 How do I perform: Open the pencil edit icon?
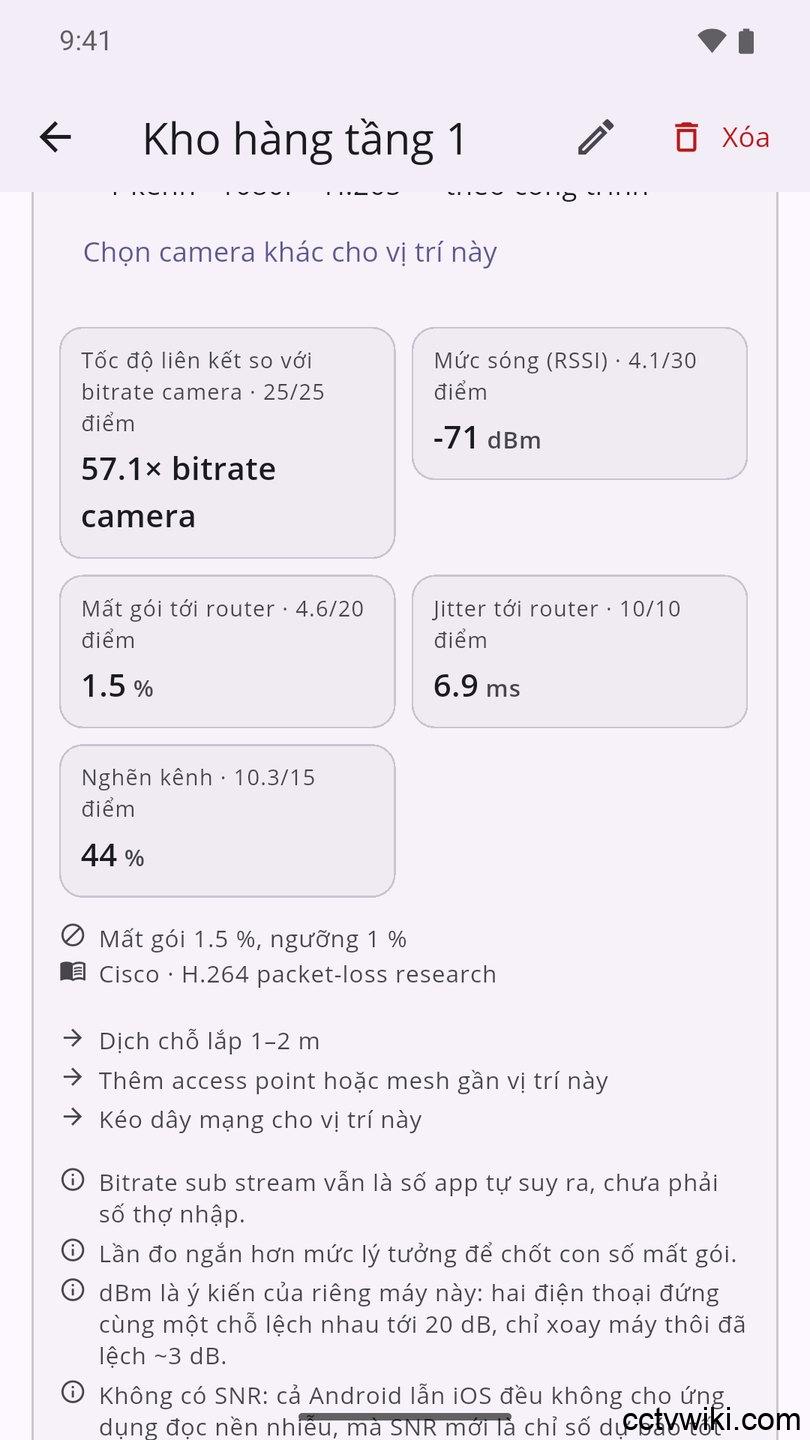(x=596, y=138)
